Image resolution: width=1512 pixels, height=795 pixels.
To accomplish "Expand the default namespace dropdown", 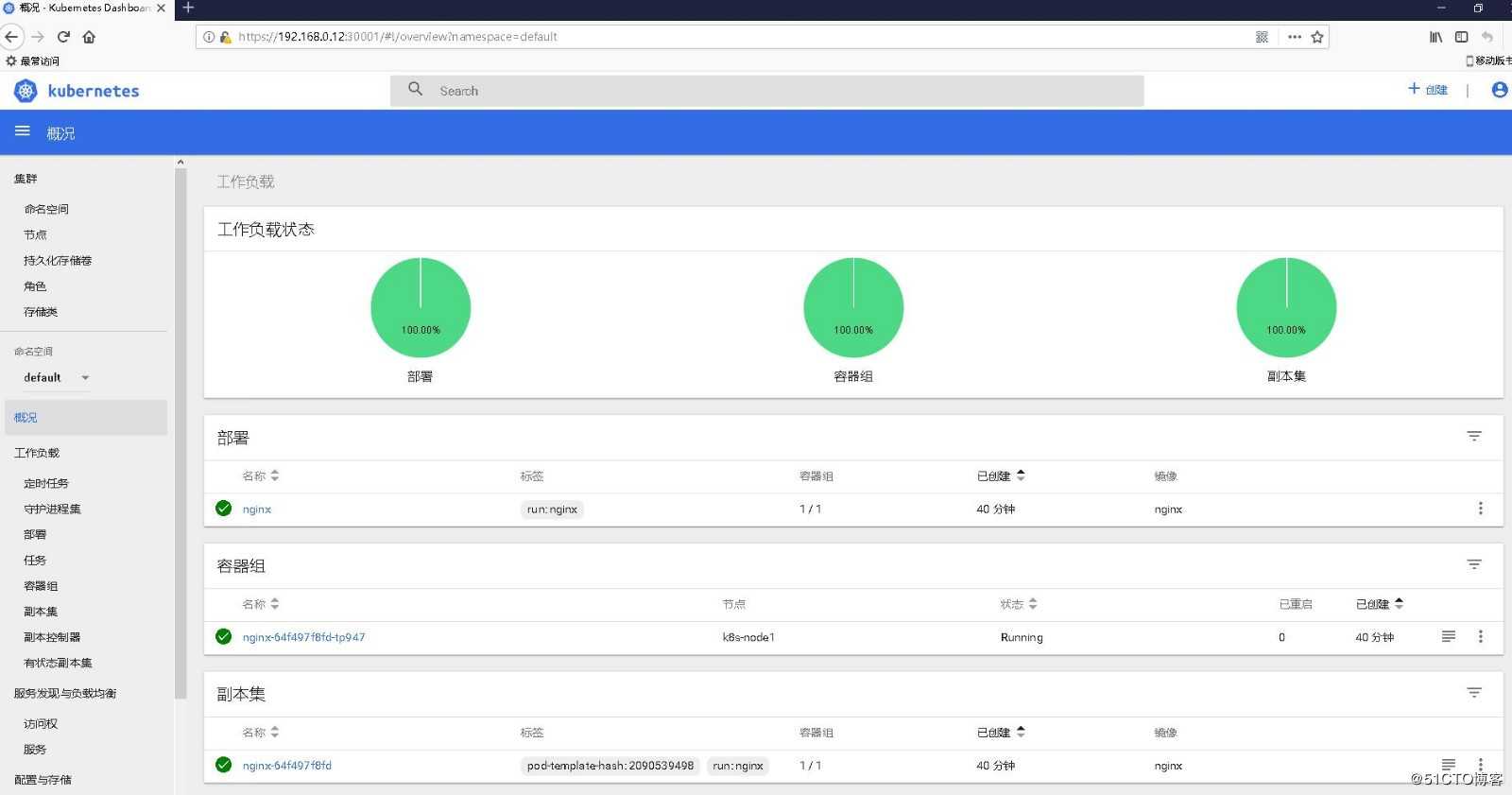I will coord(57,377).
